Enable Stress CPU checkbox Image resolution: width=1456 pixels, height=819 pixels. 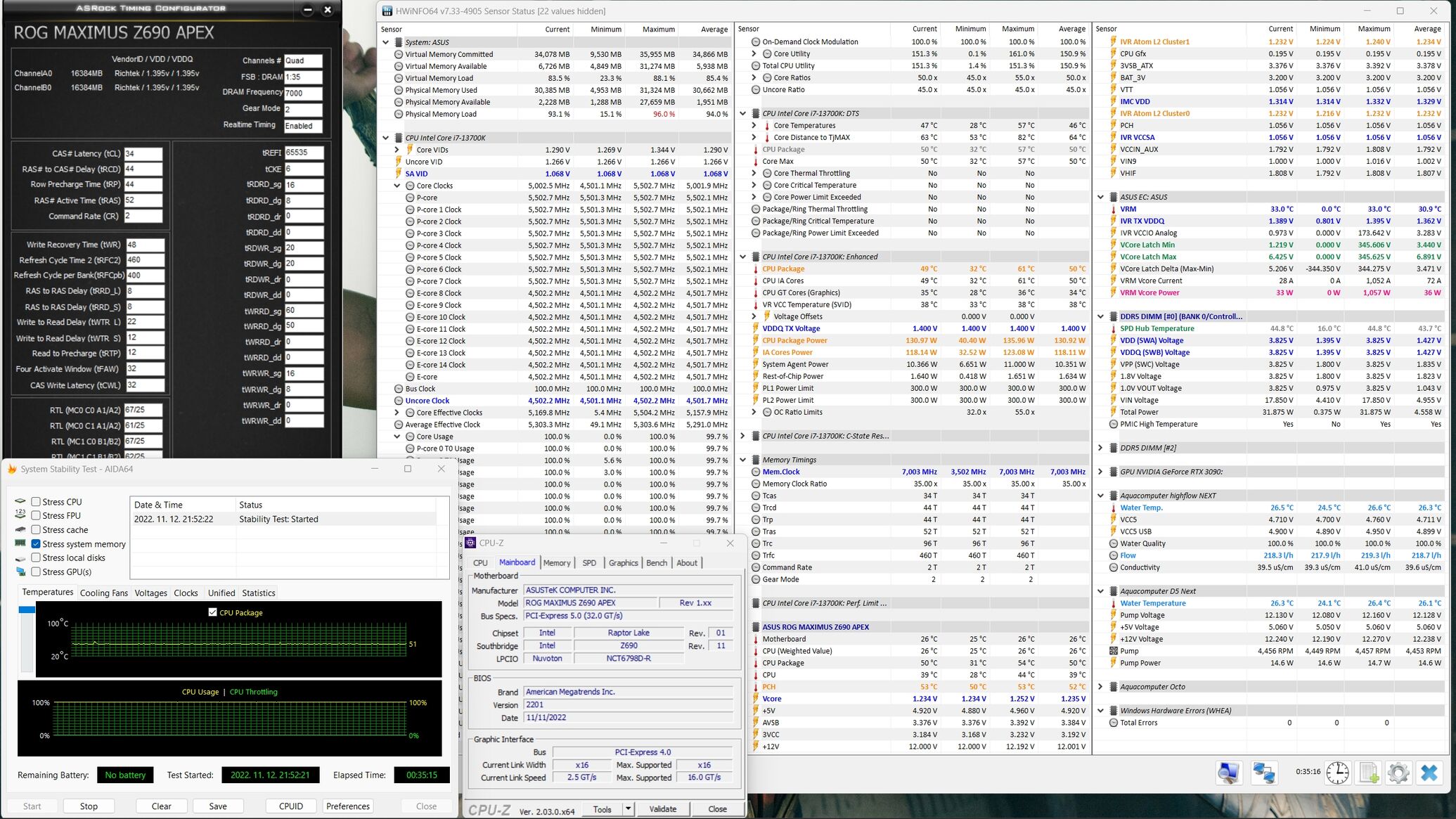tap(36, 502)
